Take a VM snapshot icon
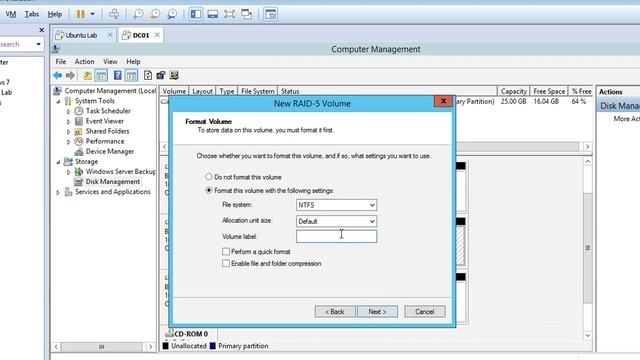 tap(138, 14)
